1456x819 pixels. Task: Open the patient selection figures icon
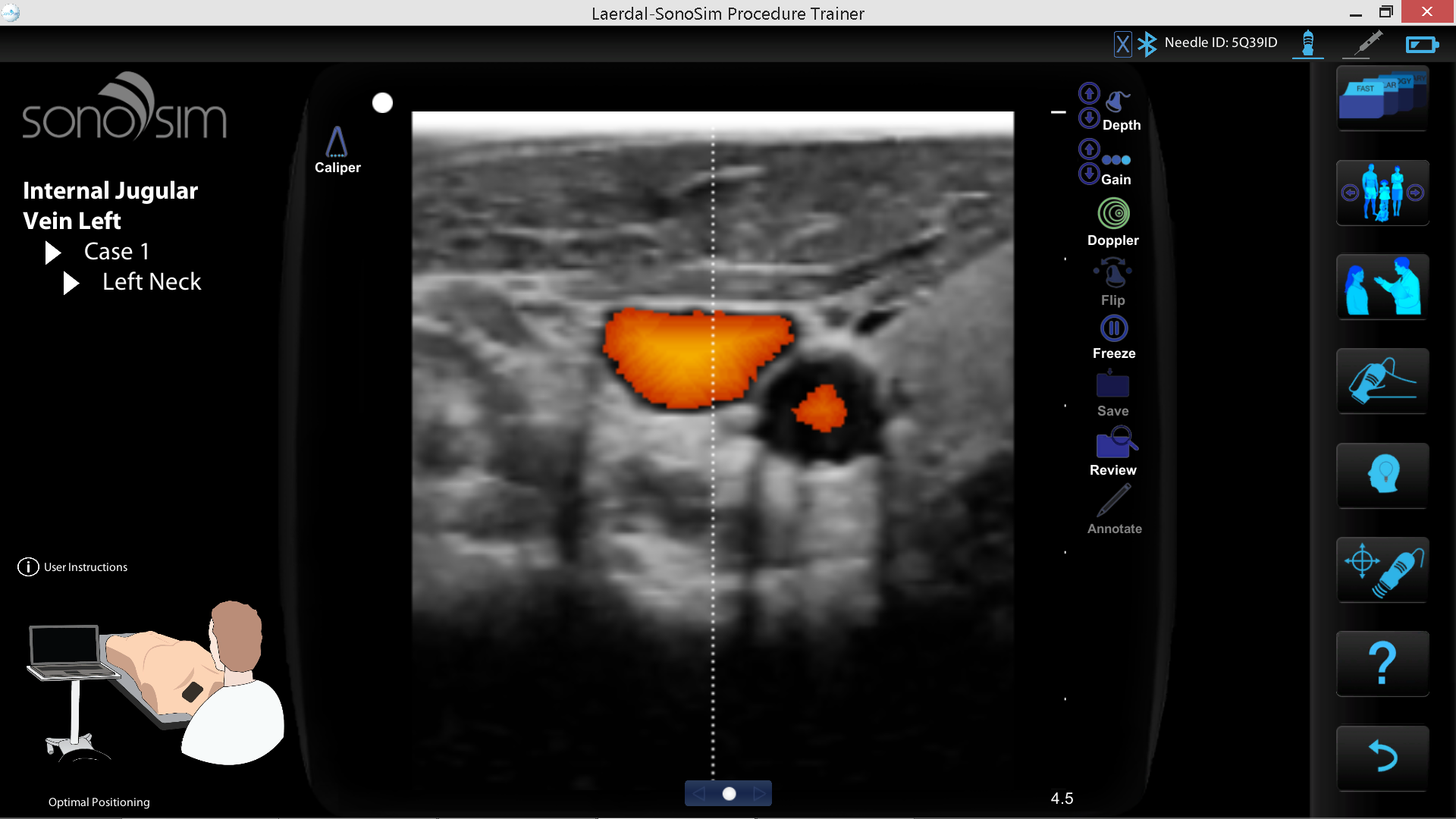[x=1382, y=193]
